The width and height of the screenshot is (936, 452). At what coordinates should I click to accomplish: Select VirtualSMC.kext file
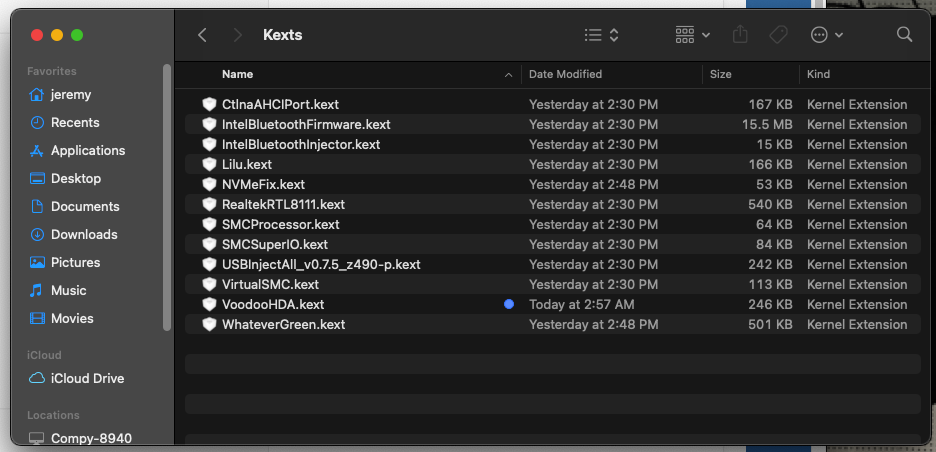552,284
